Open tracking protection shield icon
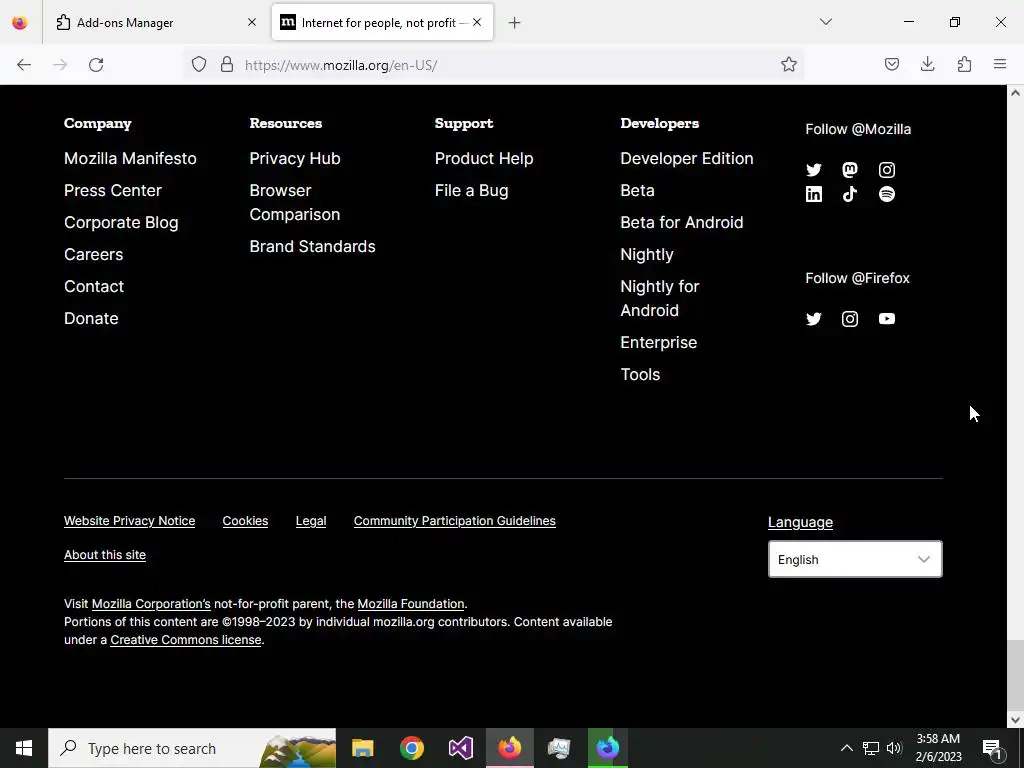 [x=199, y=64]
